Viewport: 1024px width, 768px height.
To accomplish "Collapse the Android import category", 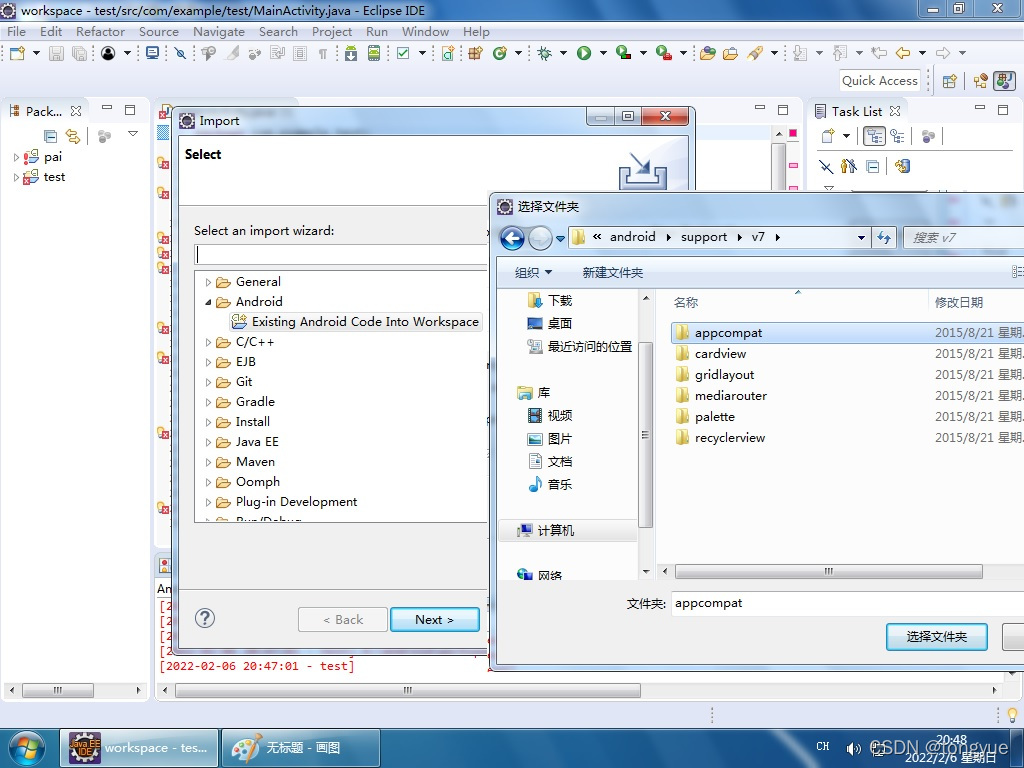I will point(208,302).
